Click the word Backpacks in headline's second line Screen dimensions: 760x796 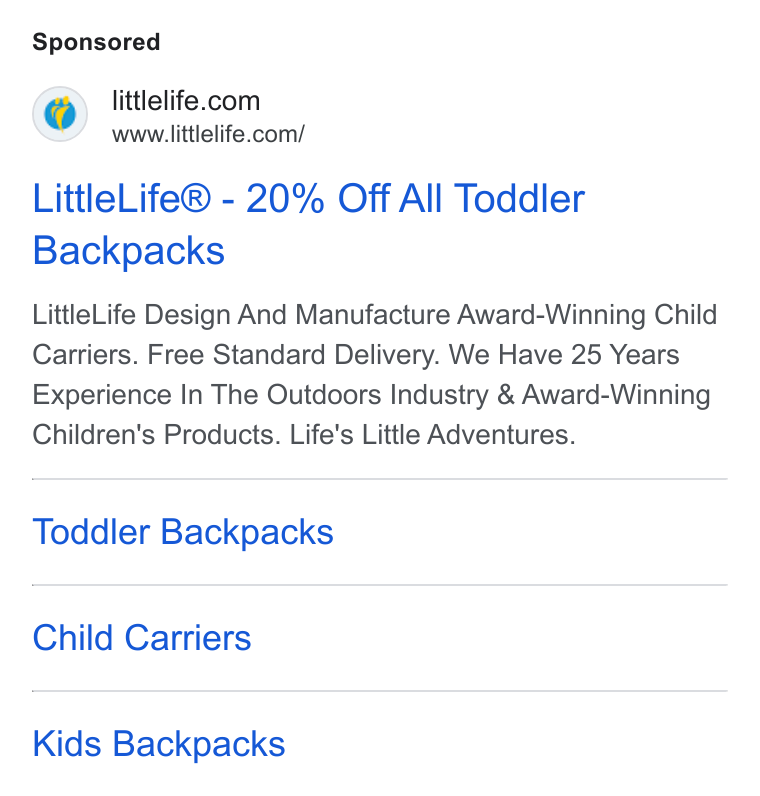point(128,250)
